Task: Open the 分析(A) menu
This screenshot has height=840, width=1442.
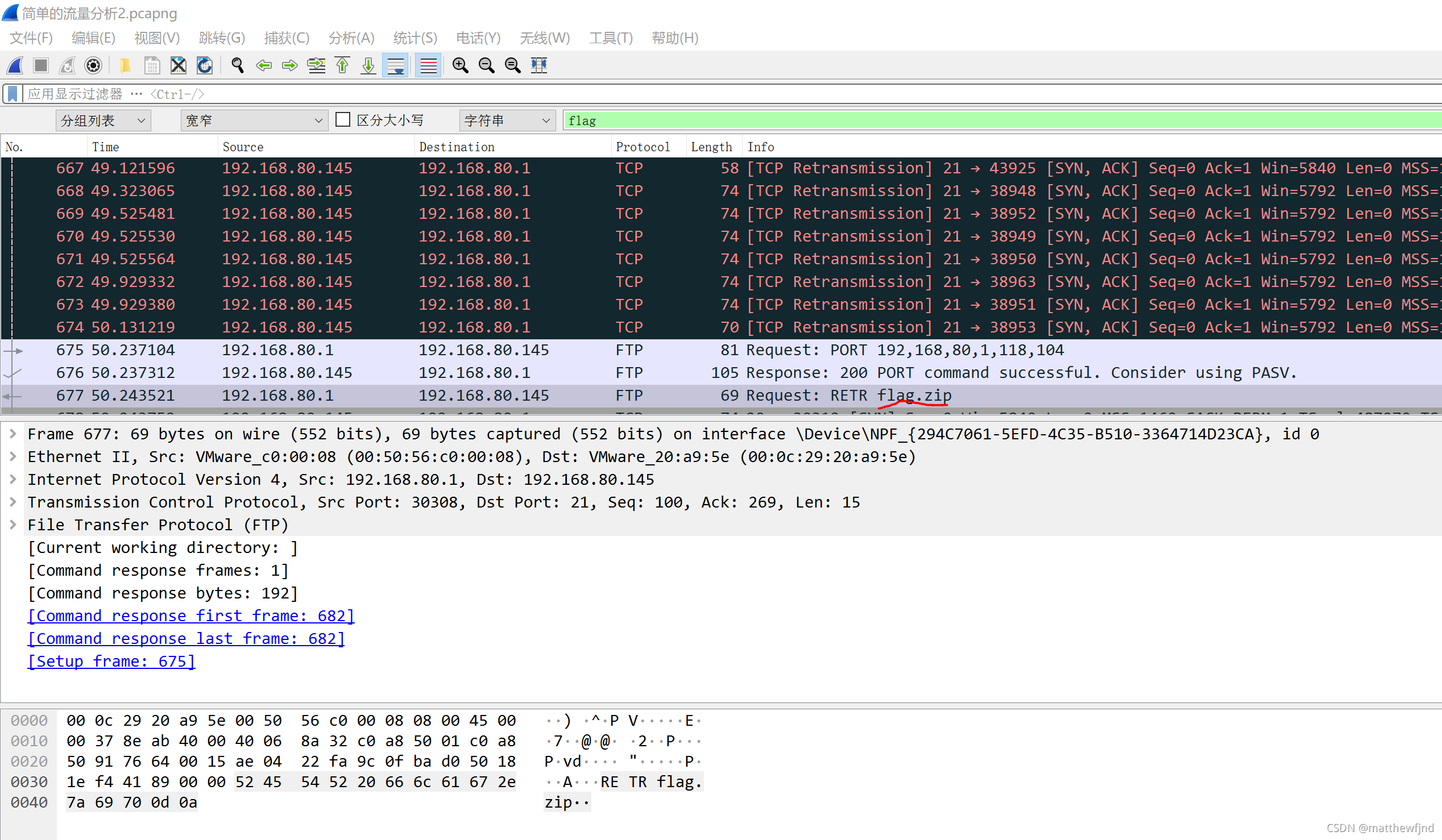Action: [x=351, y=38]
